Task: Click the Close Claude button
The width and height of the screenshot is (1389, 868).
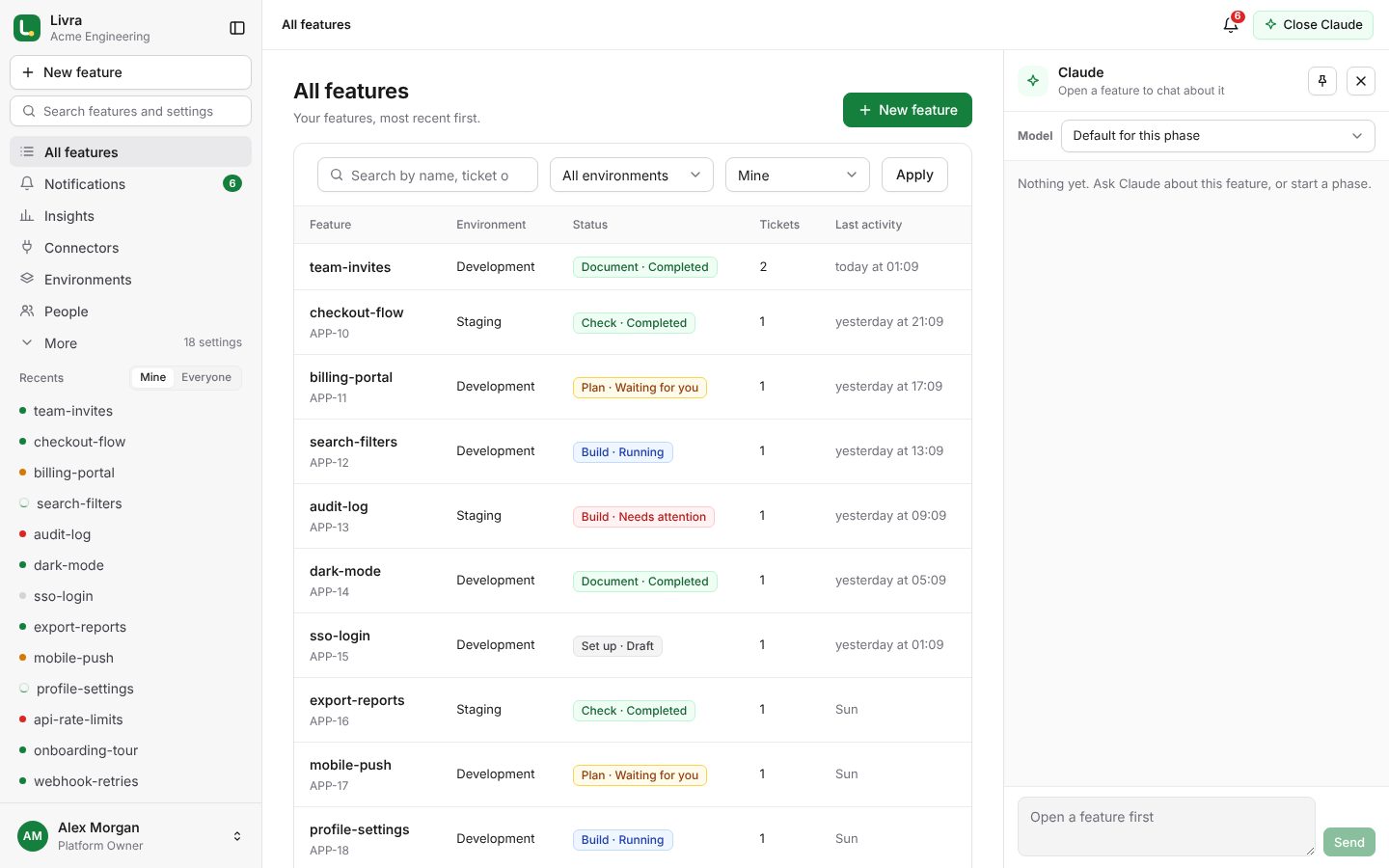Action: click(1313, 25)
